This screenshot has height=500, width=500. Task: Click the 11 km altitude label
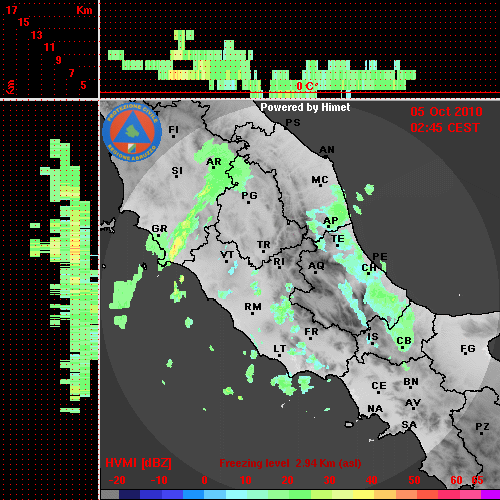click(49, 47)
